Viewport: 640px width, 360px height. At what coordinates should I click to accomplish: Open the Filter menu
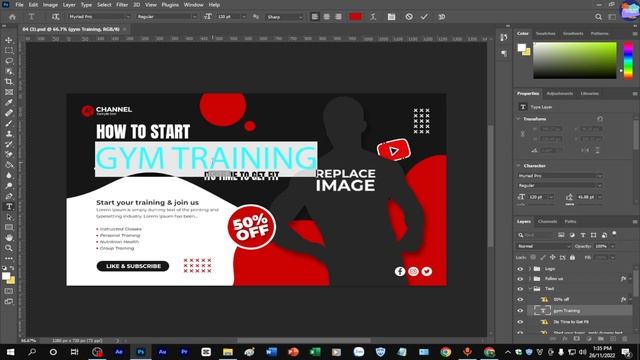click(122, 5)
